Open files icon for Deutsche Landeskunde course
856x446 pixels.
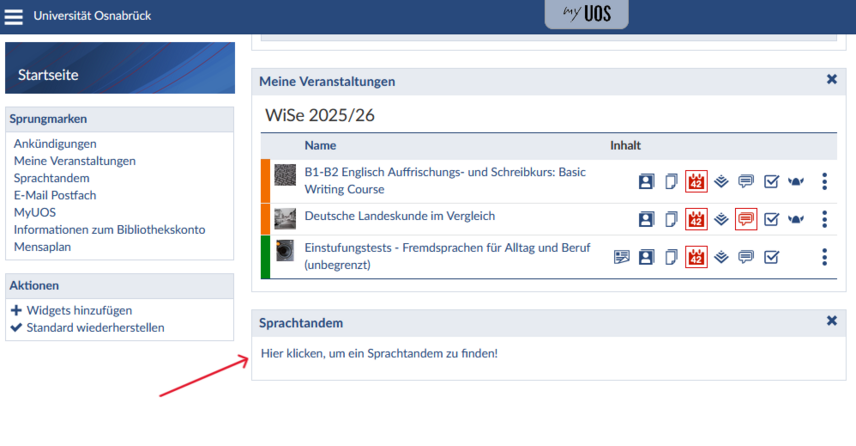pos(671,219)
